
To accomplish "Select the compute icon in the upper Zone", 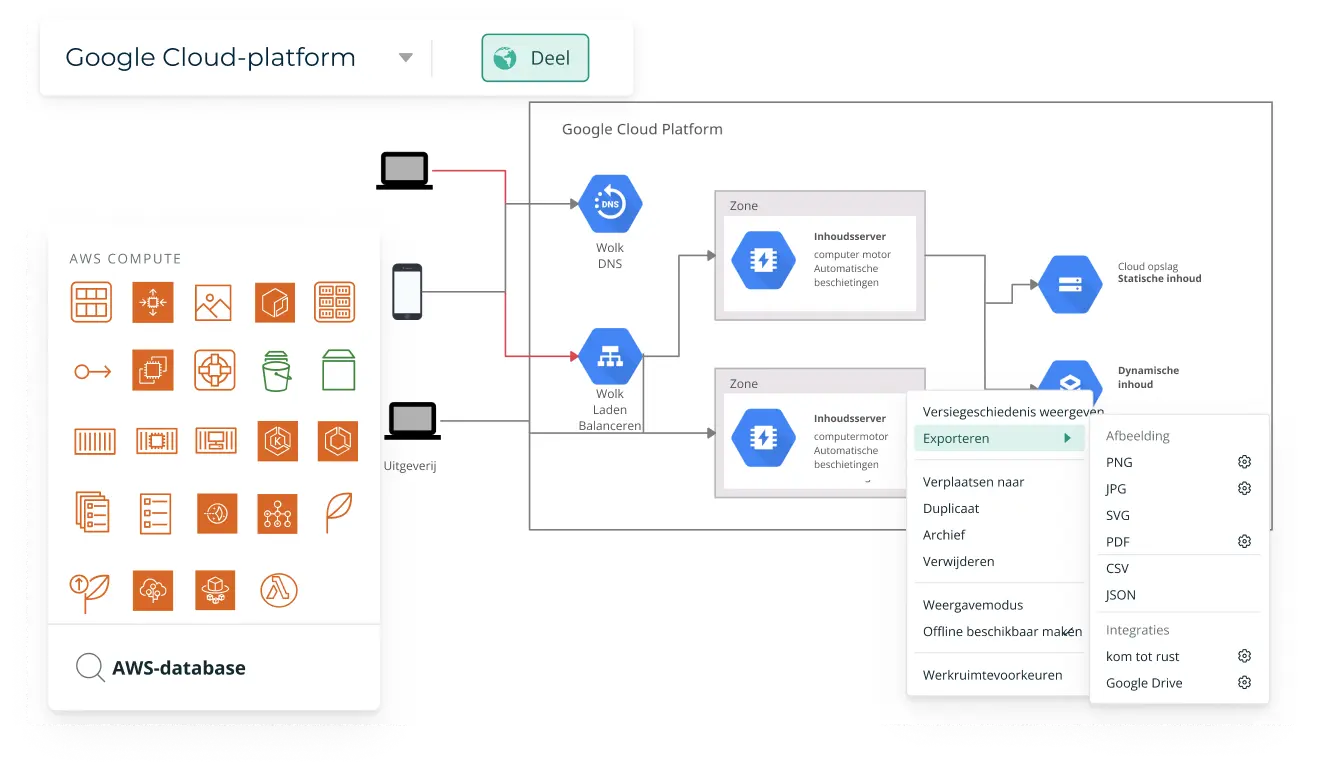I will pos(763,260).
